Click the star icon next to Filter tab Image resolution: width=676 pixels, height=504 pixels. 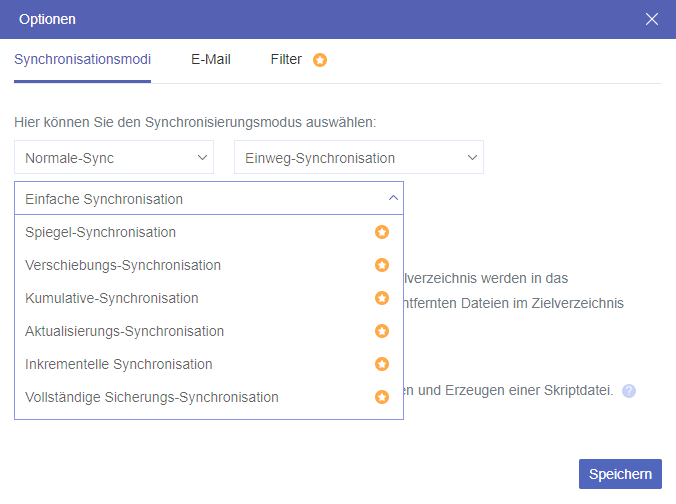point(320,60)
